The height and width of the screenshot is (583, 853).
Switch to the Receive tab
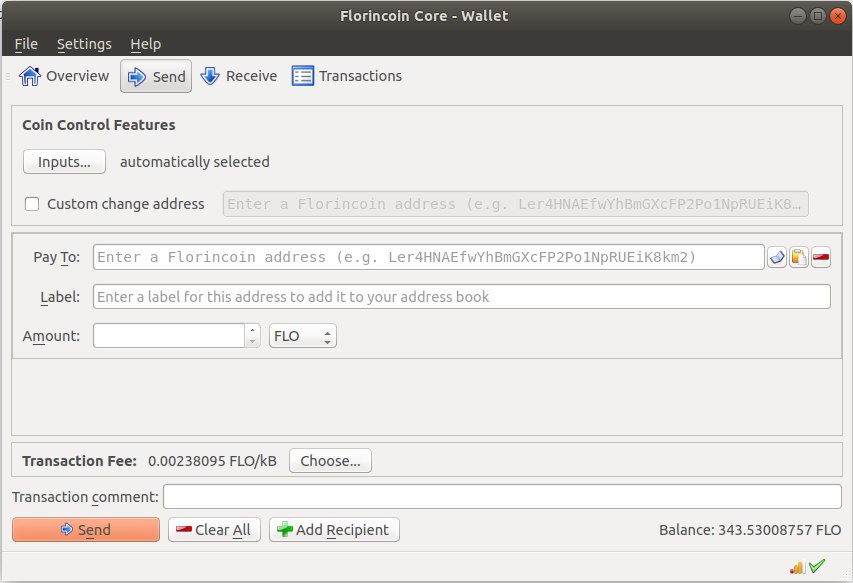pos(239,76)
